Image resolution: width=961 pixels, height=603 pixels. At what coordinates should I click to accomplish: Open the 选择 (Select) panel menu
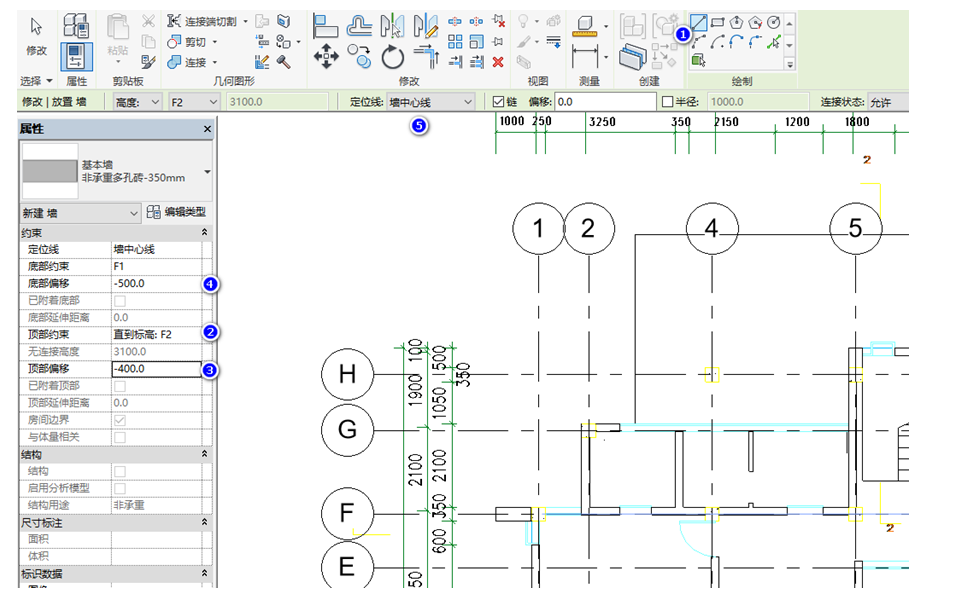(36, 80)
